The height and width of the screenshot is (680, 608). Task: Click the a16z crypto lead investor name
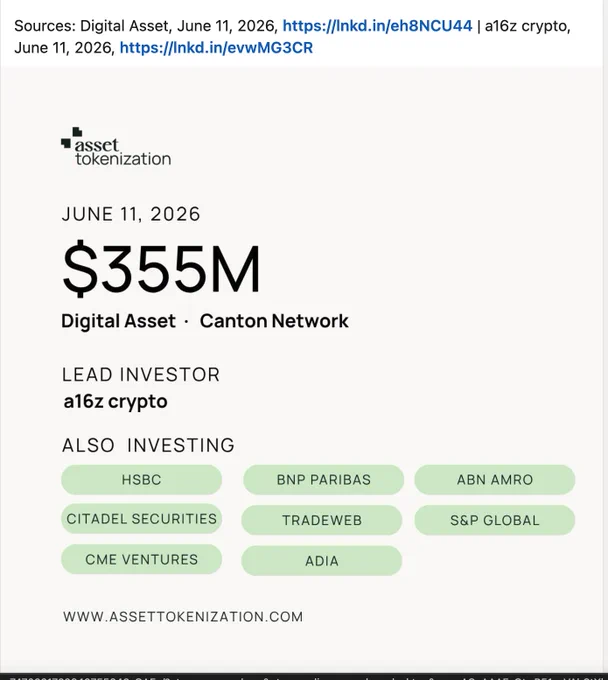click(115, 402)
